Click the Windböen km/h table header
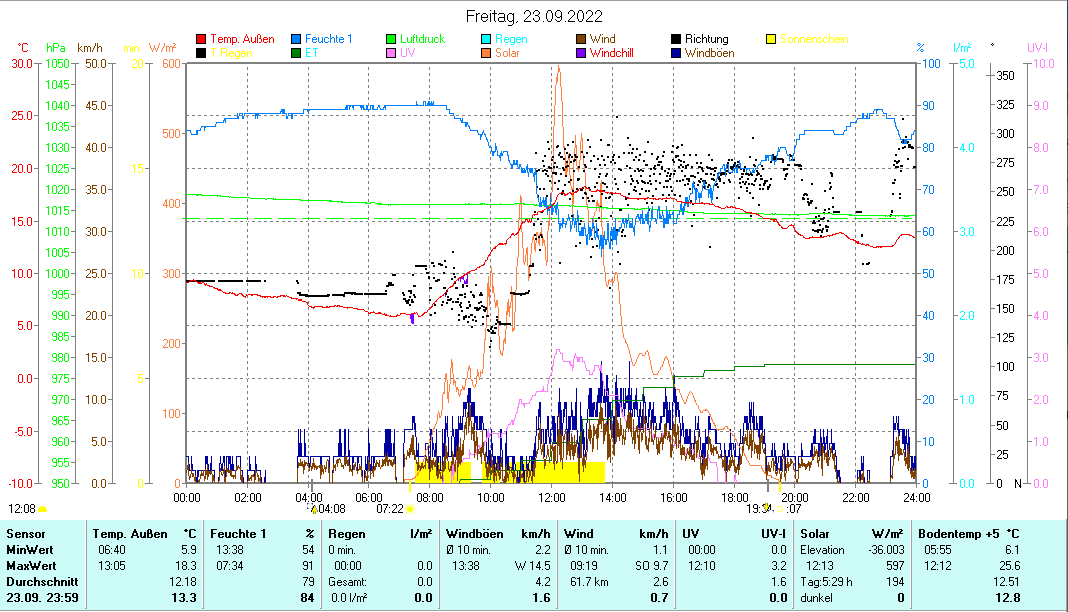 [498, 534]
